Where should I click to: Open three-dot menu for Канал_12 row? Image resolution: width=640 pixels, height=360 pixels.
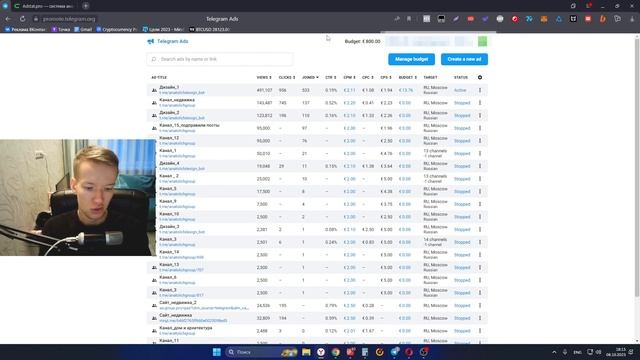480,141
